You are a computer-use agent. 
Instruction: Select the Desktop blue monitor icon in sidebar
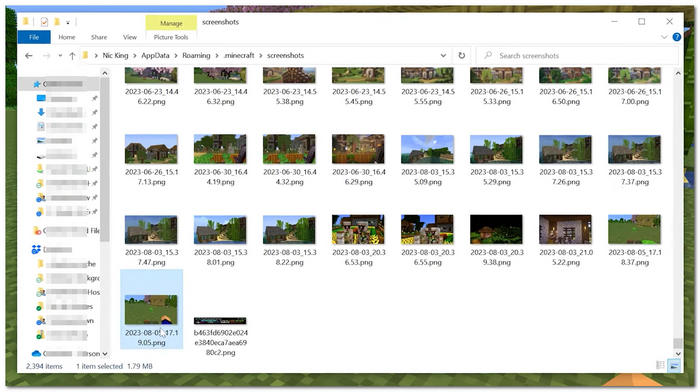click(x=41, y=98)
